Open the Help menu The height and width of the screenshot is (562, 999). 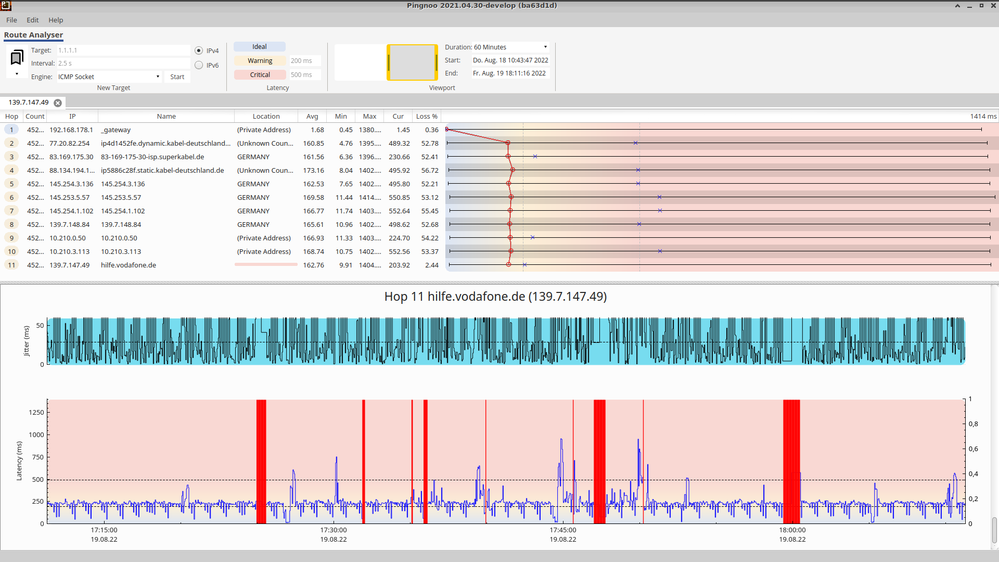pyautogui.click(x=56, y=20)
